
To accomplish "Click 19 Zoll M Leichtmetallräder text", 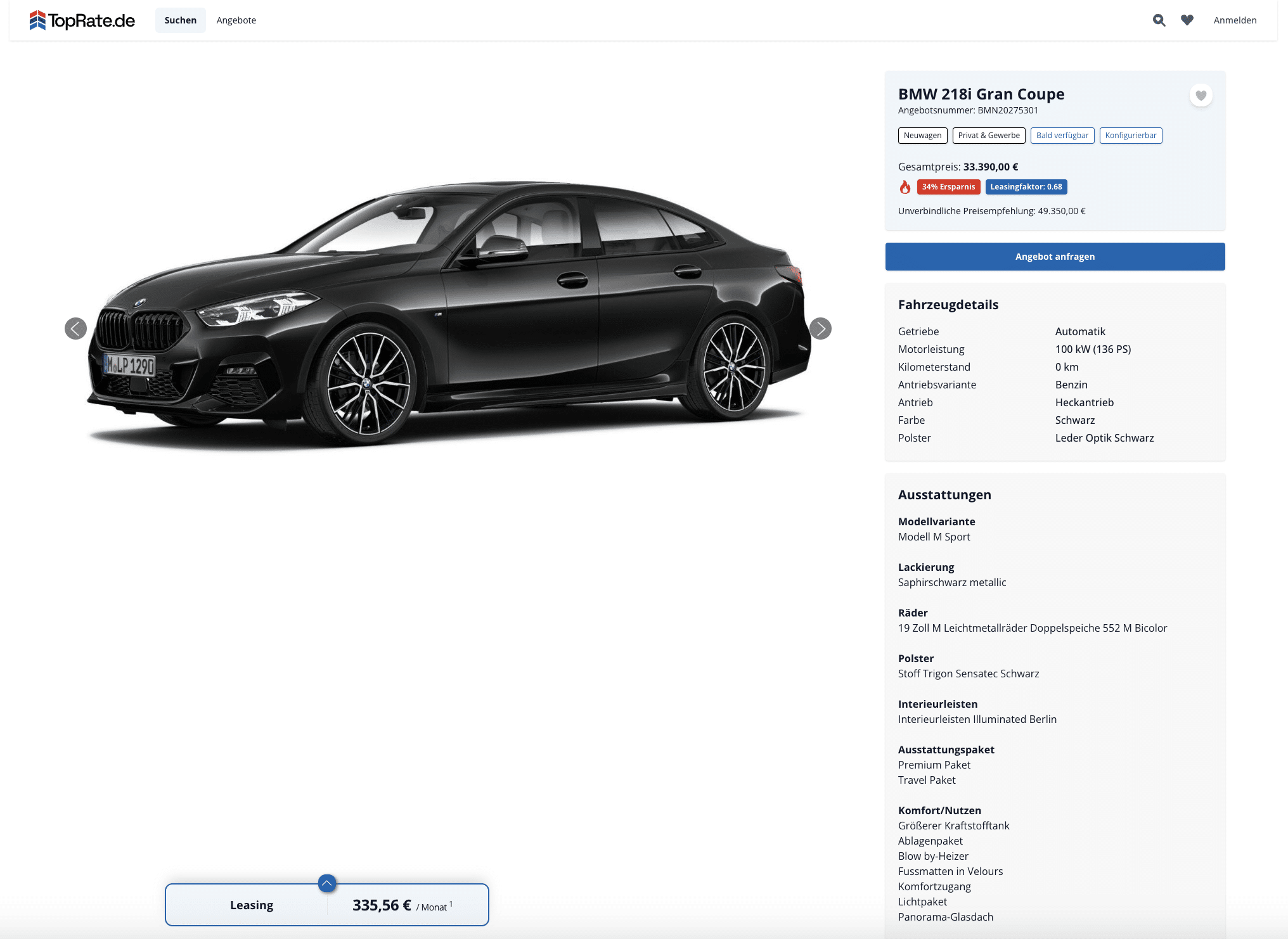I will point(1033,628).
